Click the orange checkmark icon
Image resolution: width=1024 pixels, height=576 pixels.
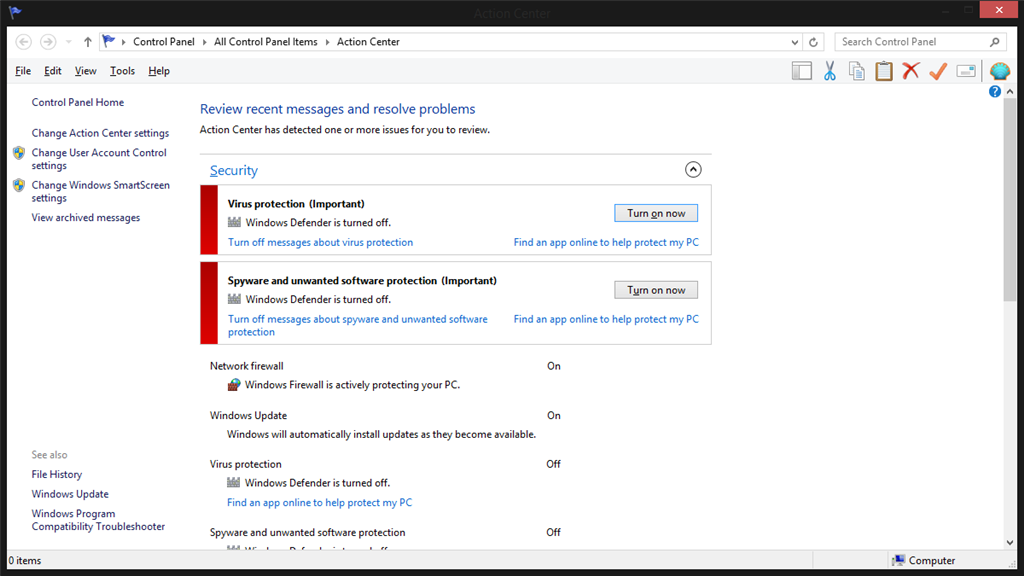[x=938, y=71]
